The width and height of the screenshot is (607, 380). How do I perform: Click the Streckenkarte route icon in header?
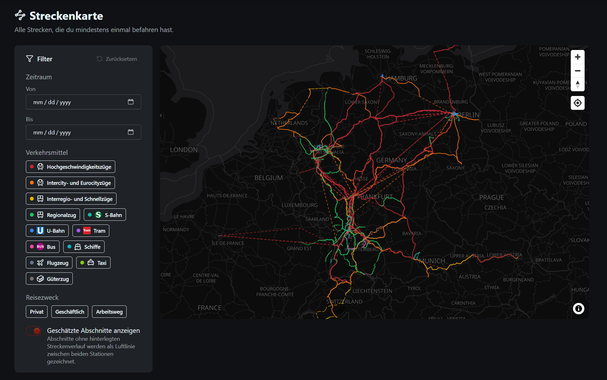(20, 15)
